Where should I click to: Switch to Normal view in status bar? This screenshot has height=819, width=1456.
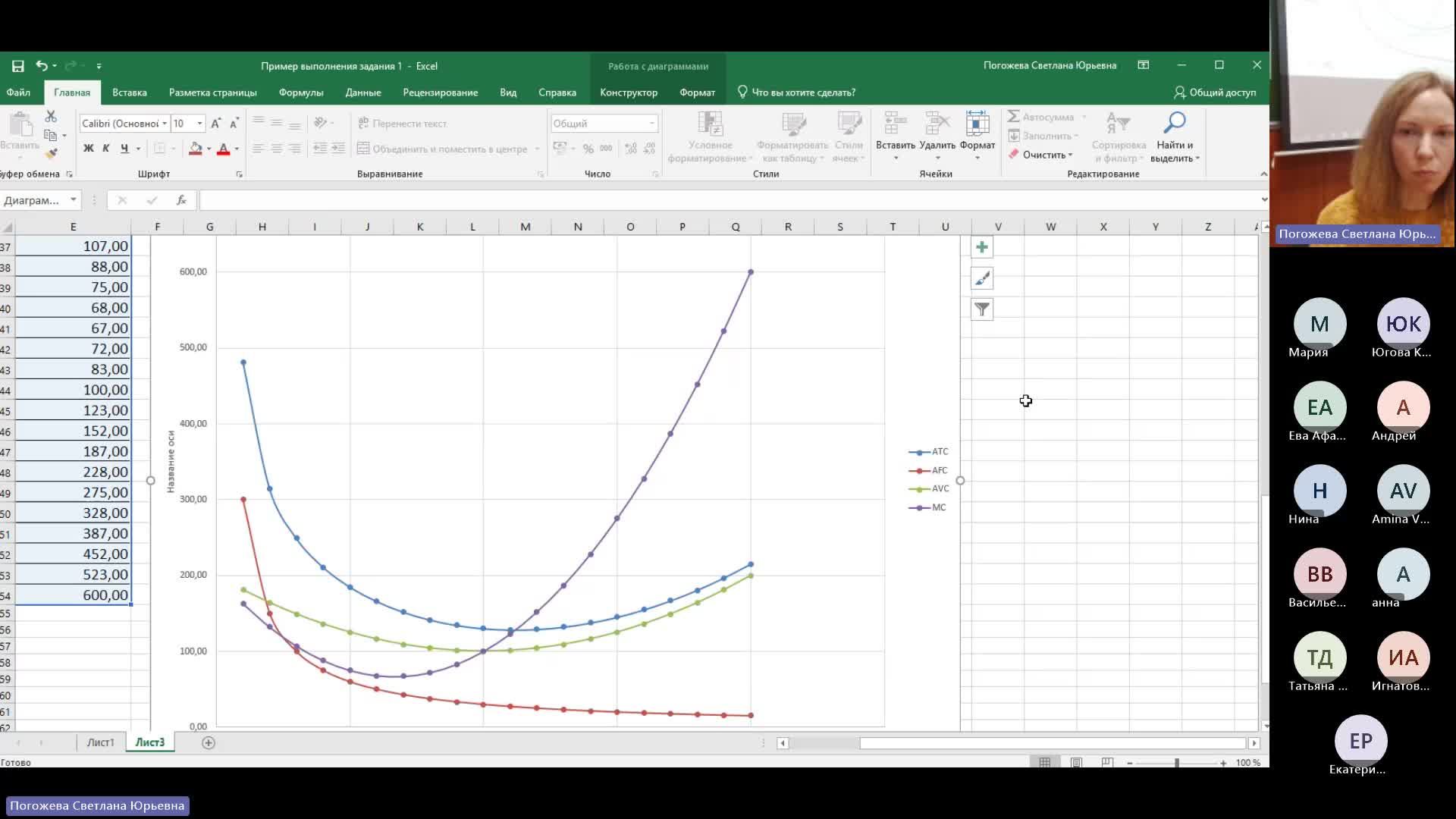coord(1045,763)
